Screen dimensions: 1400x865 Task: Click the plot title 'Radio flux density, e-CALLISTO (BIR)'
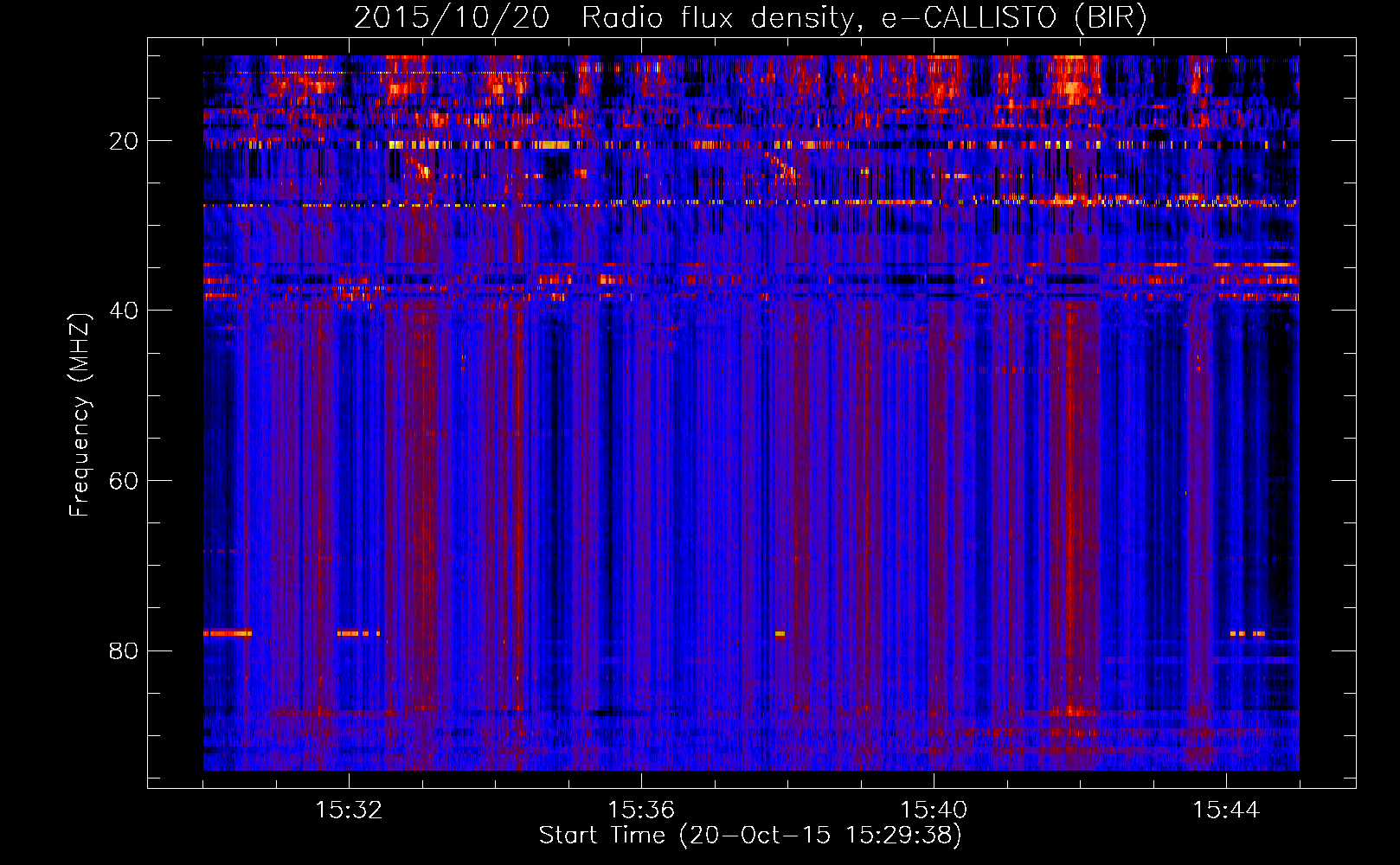click(x=864, y=18)
